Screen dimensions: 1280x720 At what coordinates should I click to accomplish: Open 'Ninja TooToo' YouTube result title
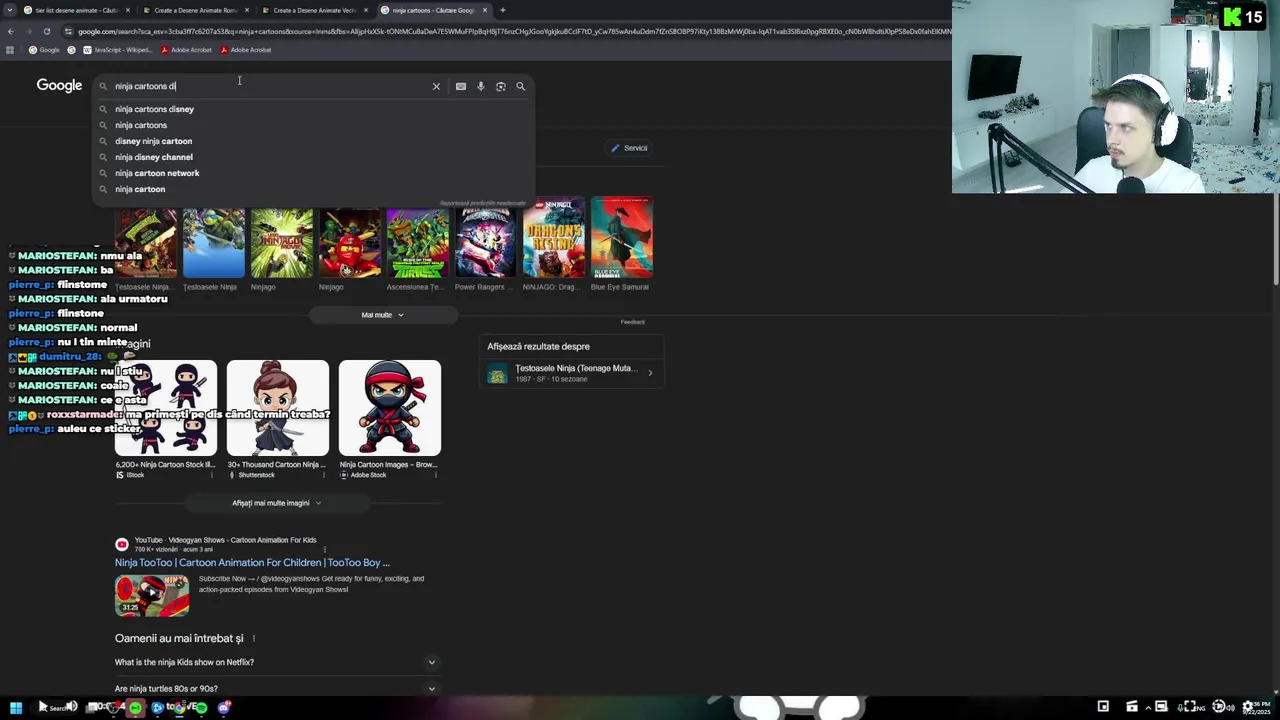[x=252, y=563]
